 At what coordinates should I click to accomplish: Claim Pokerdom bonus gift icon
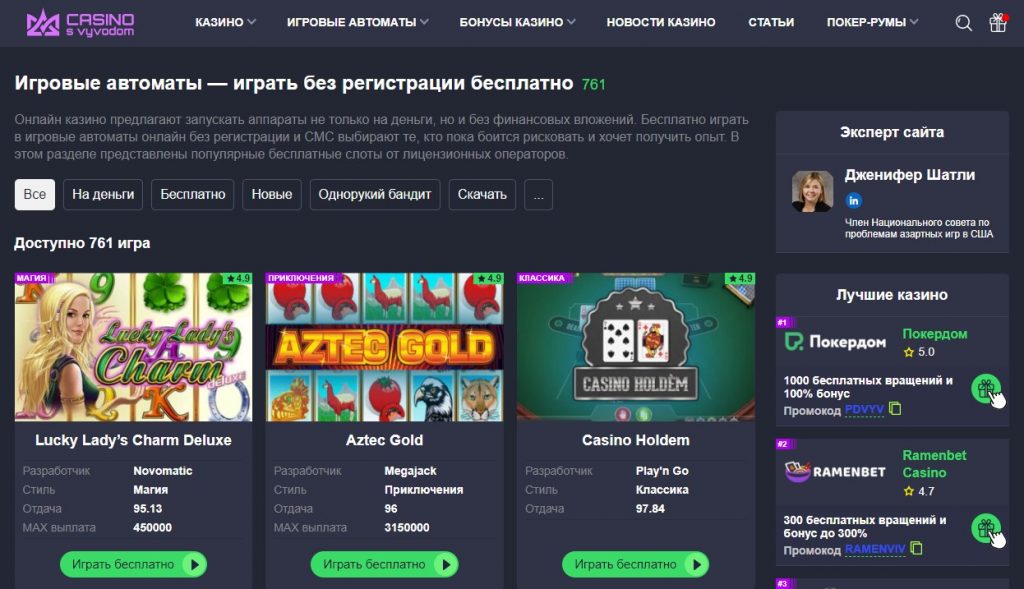(986, 389)
